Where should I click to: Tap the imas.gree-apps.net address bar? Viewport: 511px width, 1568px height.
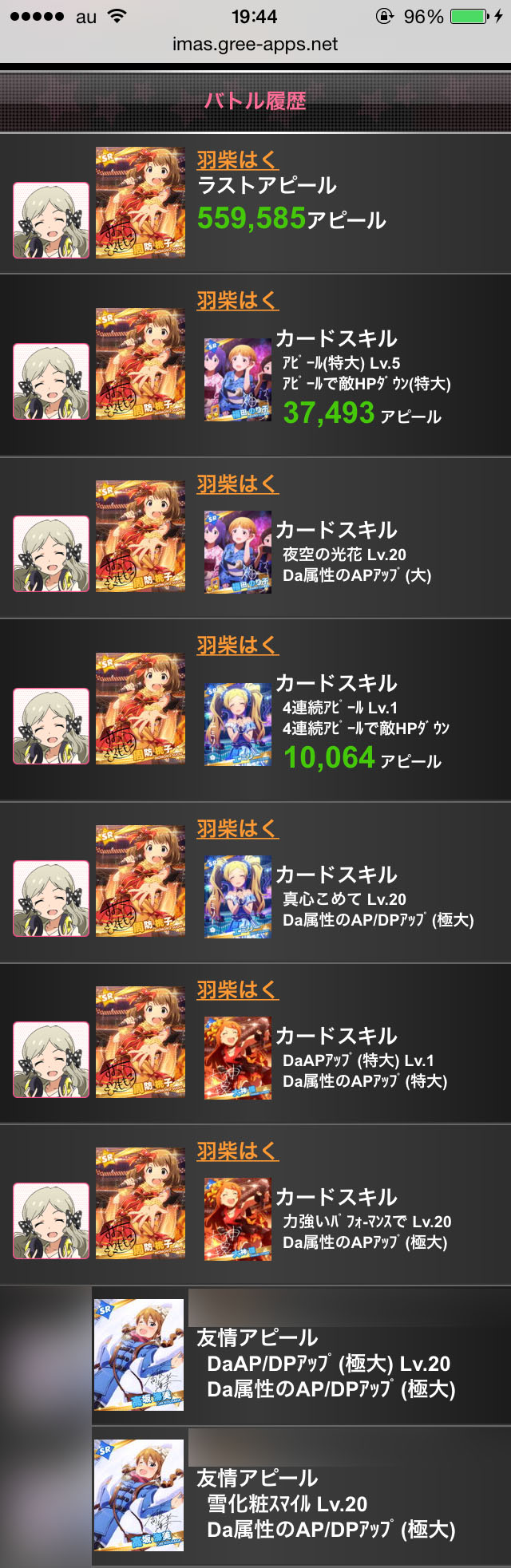coord(255,45)
